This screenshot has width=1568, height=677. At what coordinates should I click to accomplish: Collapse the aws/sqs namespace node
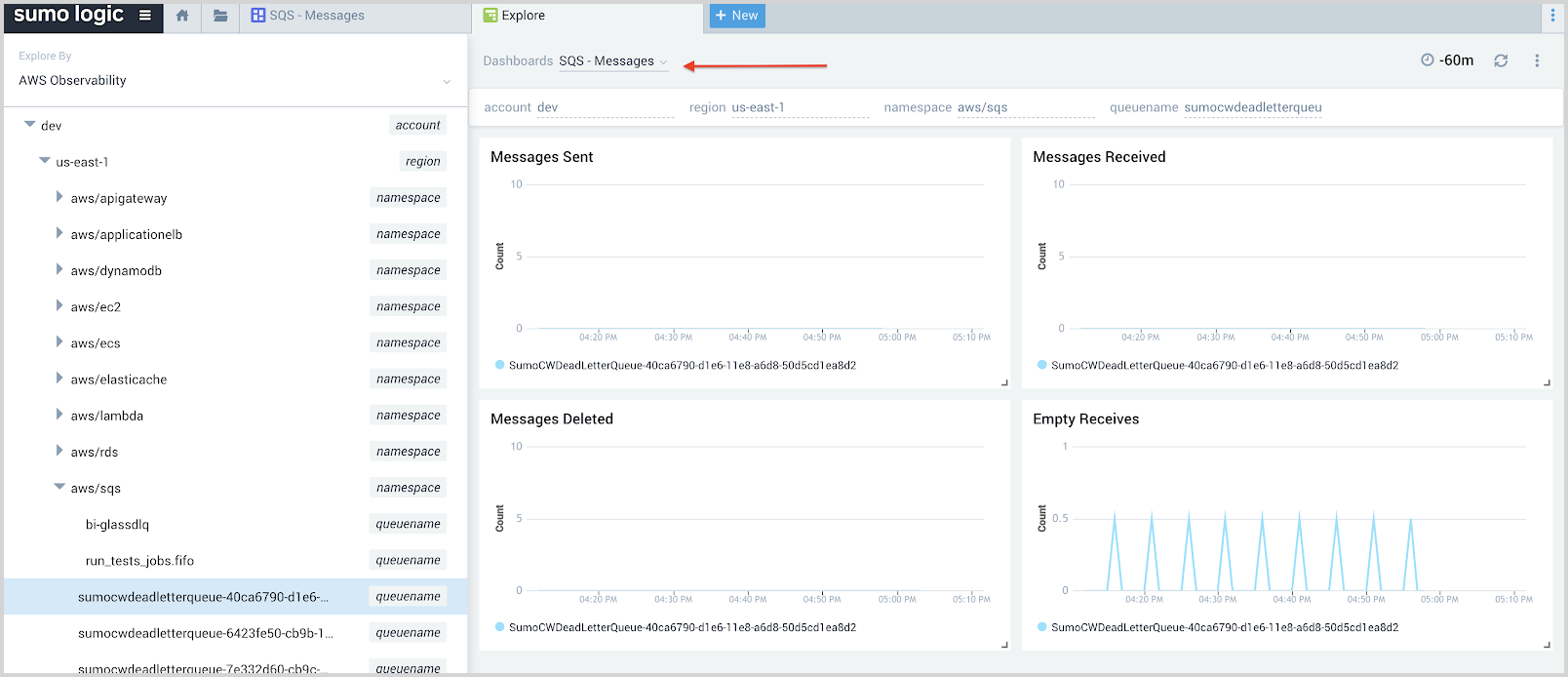[59, 487]
